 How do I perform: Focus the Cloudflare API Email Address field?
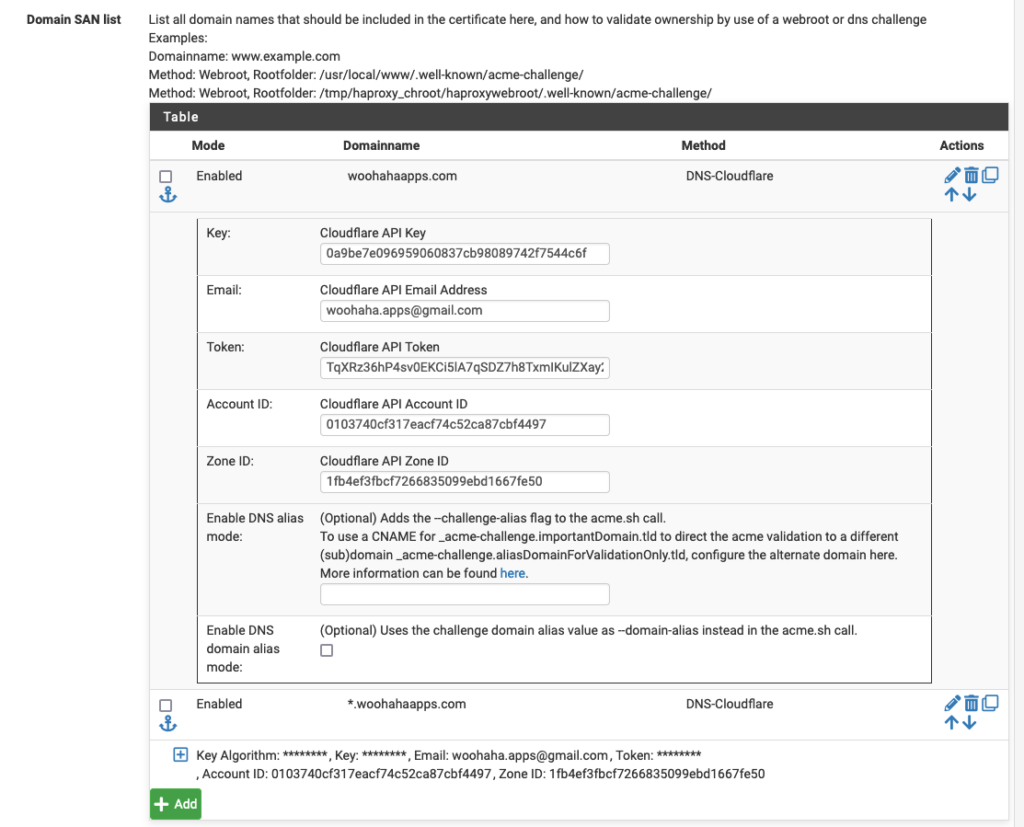(464, 310)
